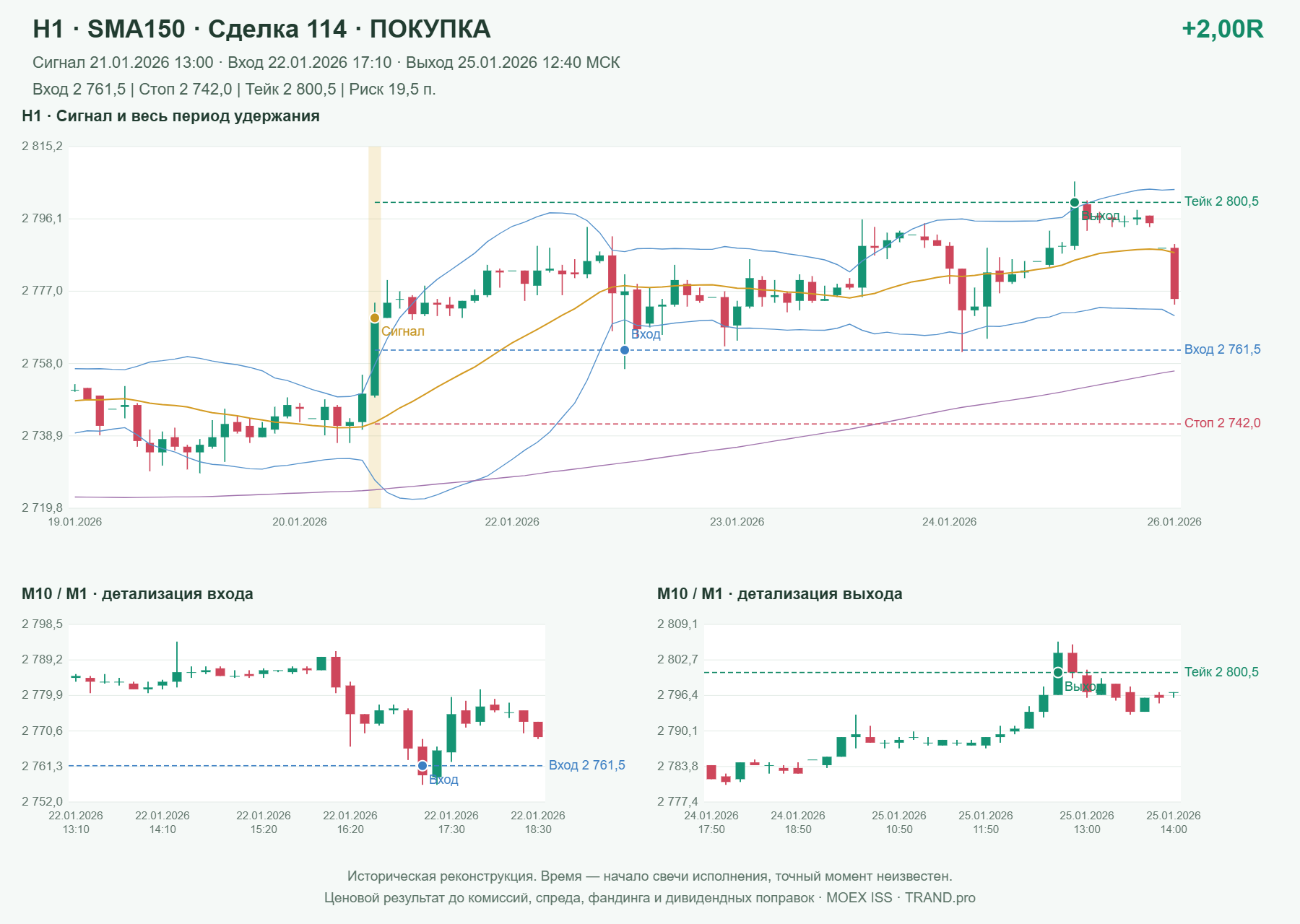The height and width of the screenshot is (924, 1300).
Task: Select the '2 761,3' axis label in entry chart
Action: (x=43, y=766)
